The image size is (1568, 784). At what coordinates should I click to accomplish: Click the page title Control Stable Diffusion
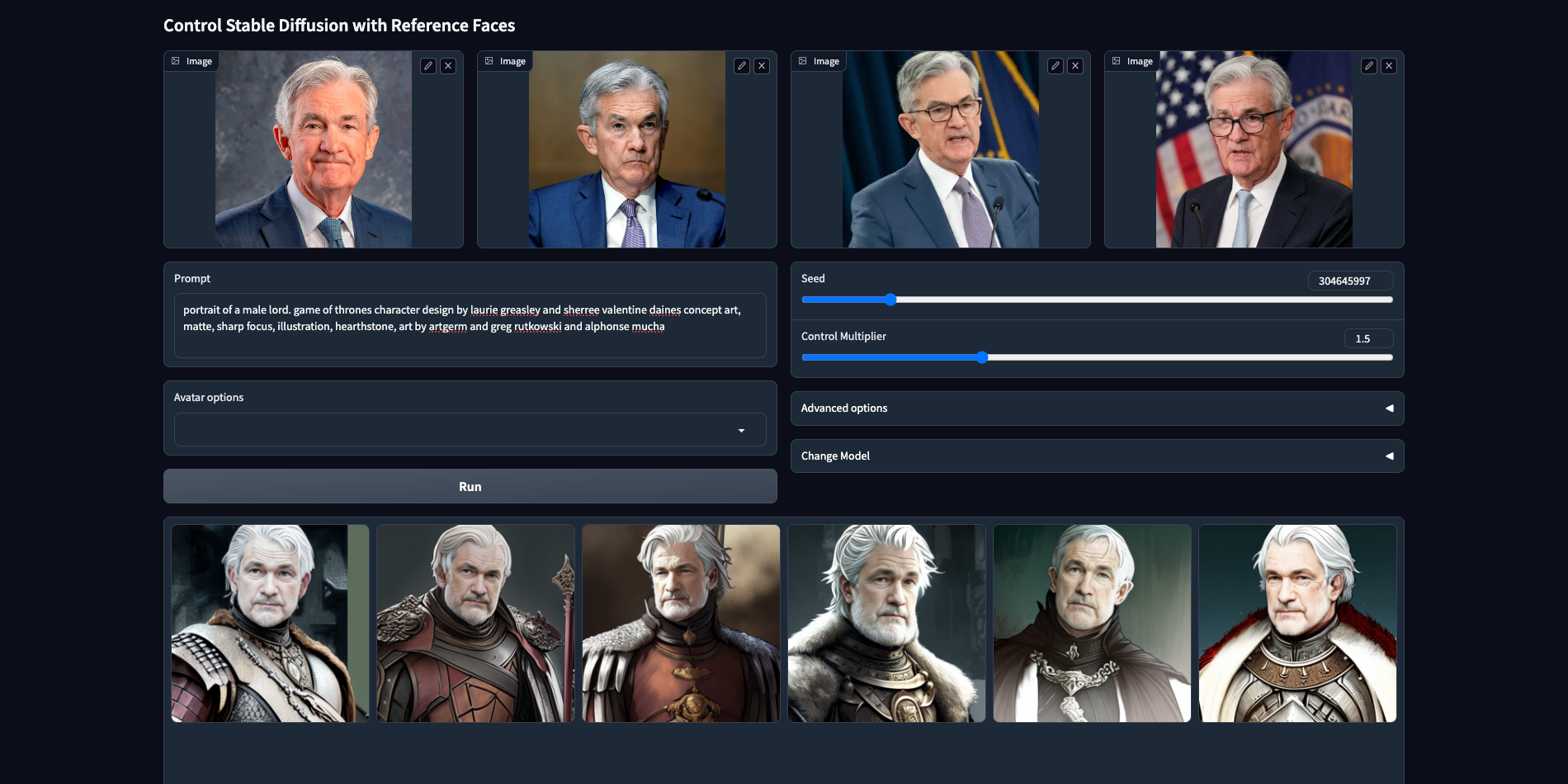point(339,26)
